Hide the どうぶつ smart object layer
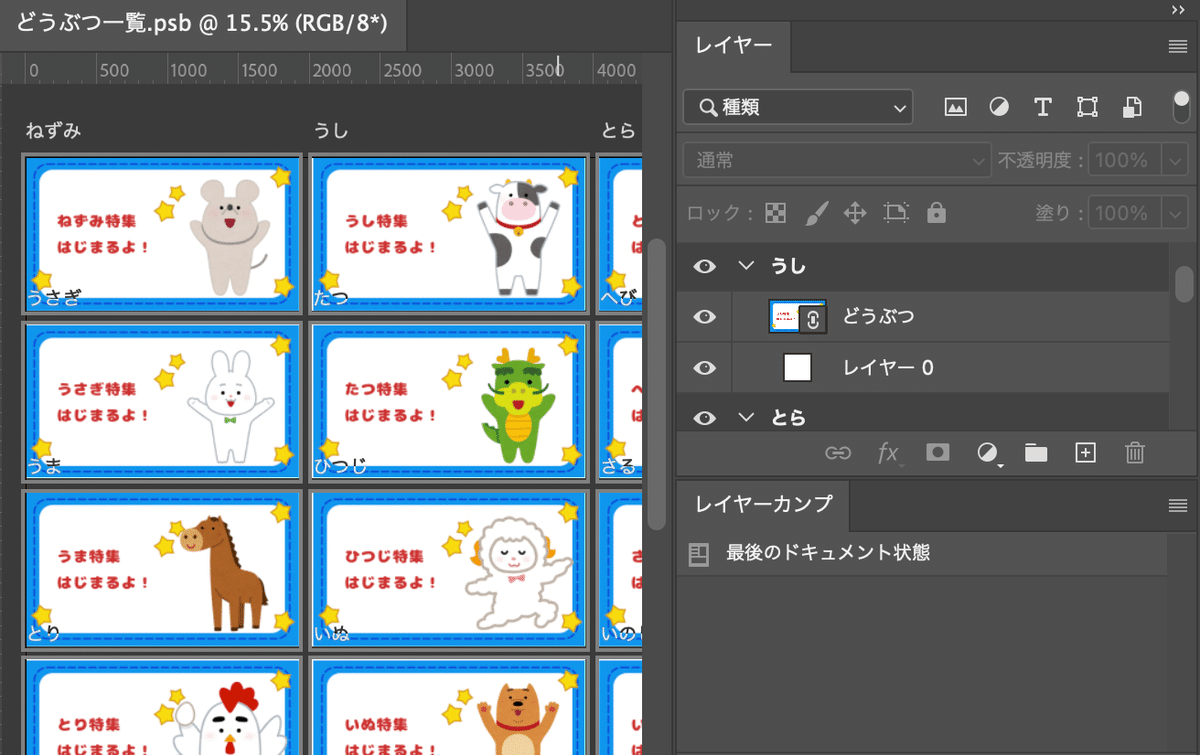Viewport: 1200px width, 755px height. (705, 317)
